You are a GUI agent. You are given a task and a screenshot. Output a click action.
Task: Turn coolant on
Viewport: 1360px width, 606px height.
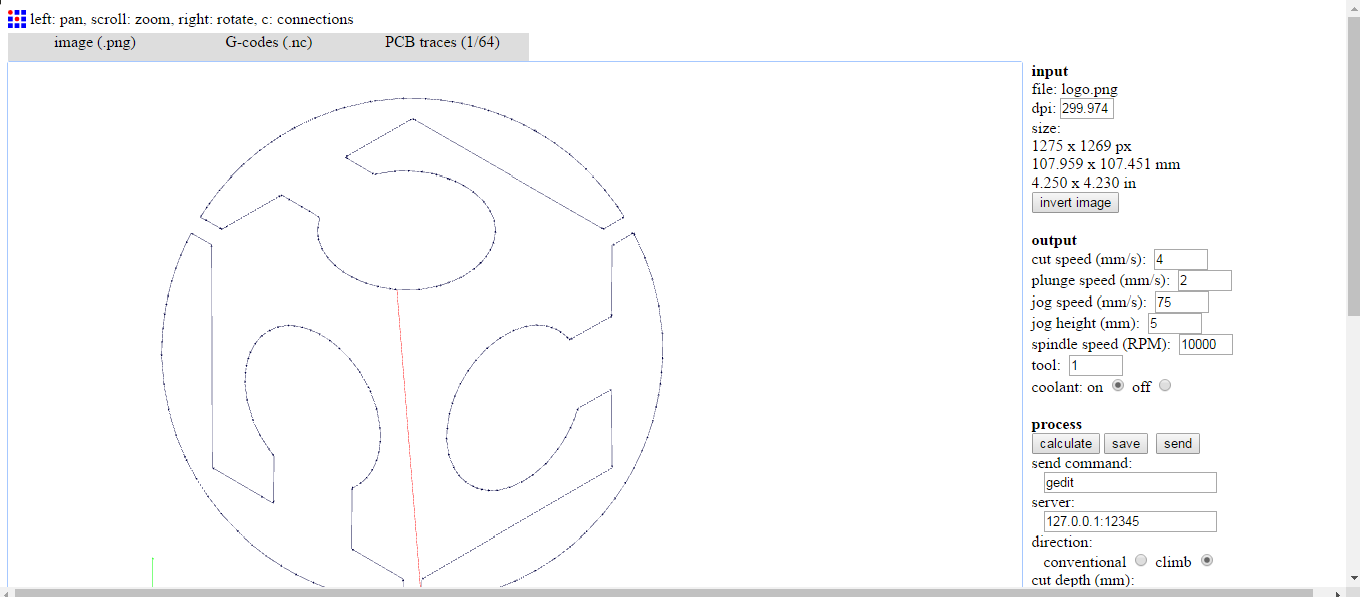1118,385
